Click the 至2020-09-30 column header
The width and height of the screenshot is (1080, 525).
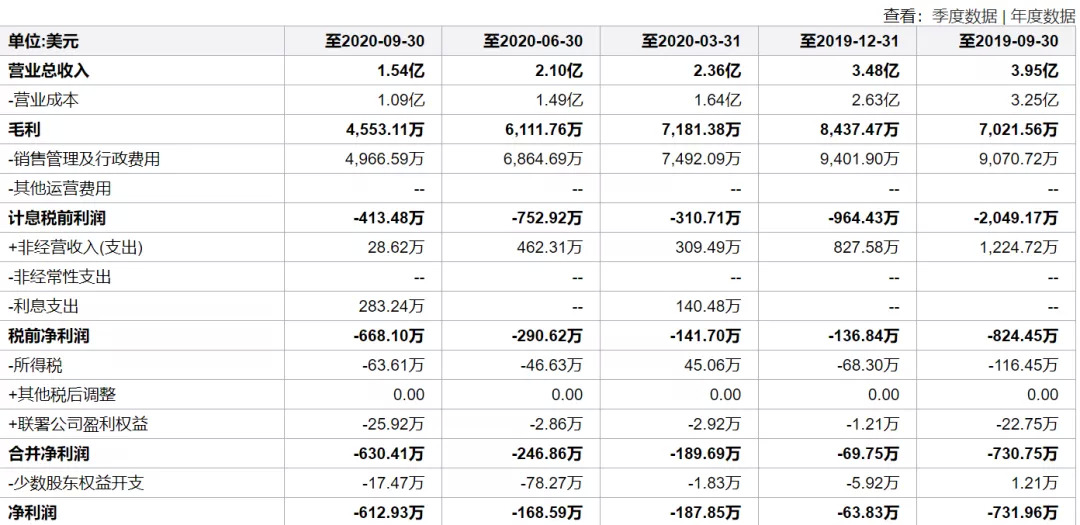pos(375,41)
